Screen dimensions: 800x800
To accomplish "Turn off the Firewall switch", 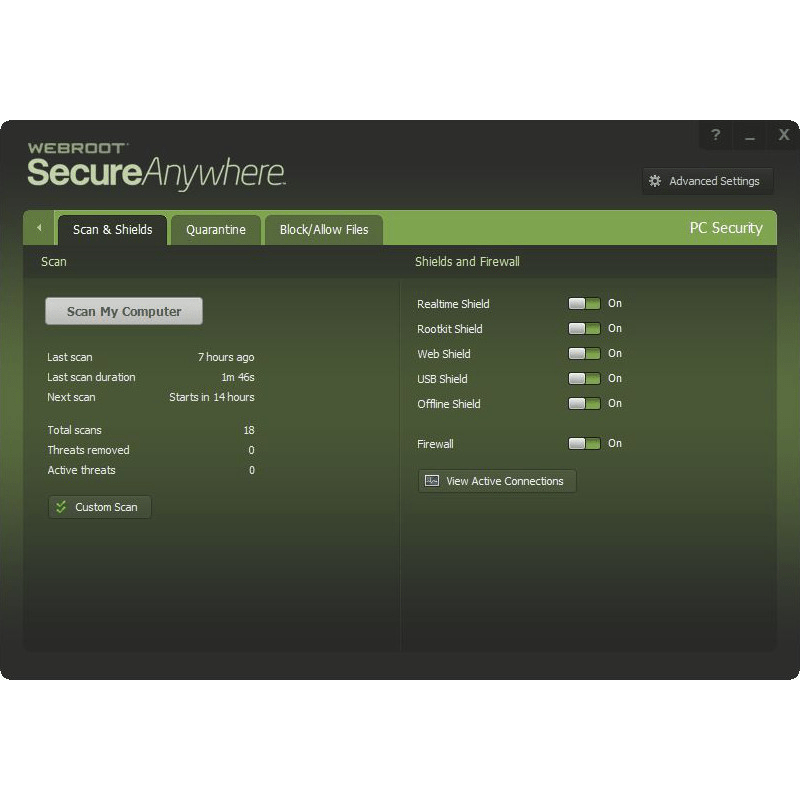I will coord(584,443).
